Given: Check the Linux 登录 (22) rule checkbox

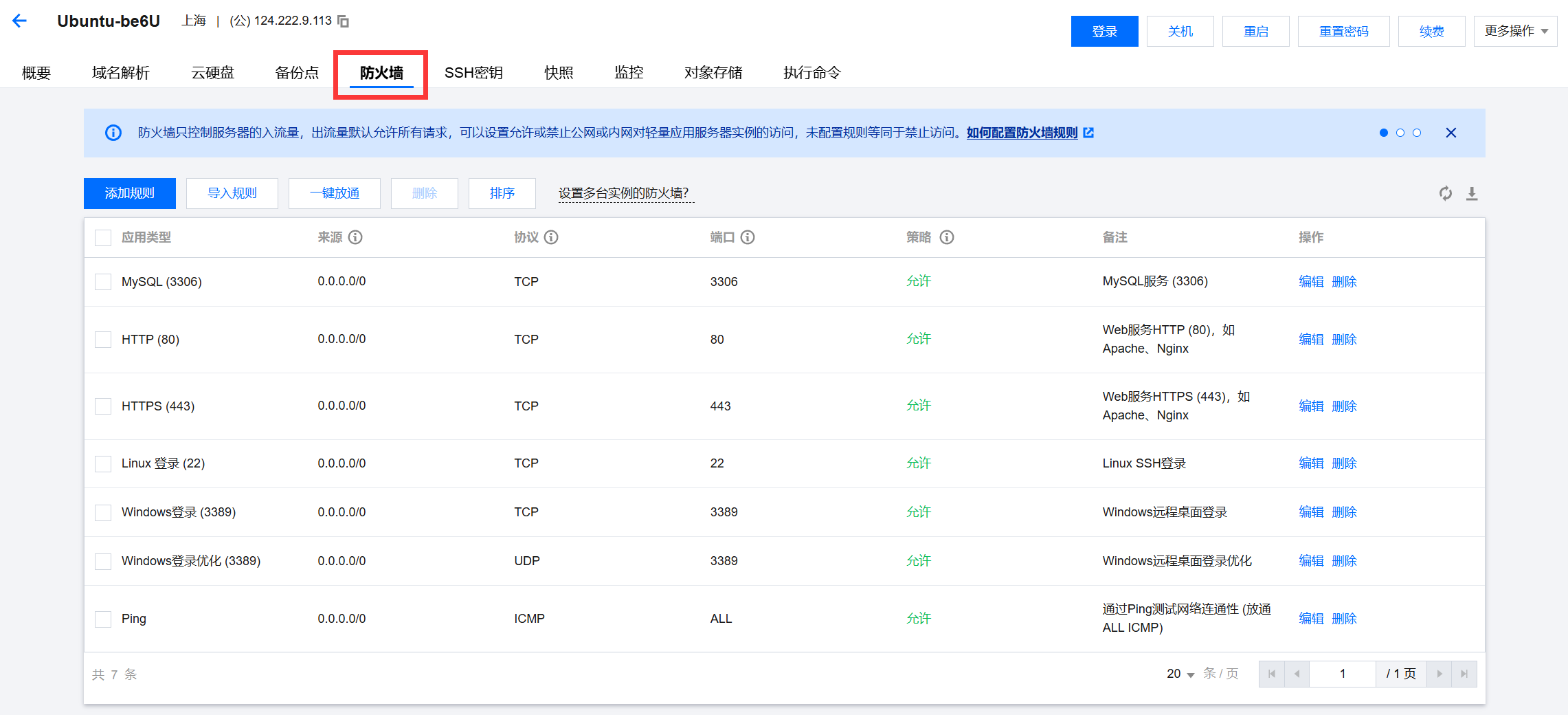Looking at the screenshot, I should (103, 464).
